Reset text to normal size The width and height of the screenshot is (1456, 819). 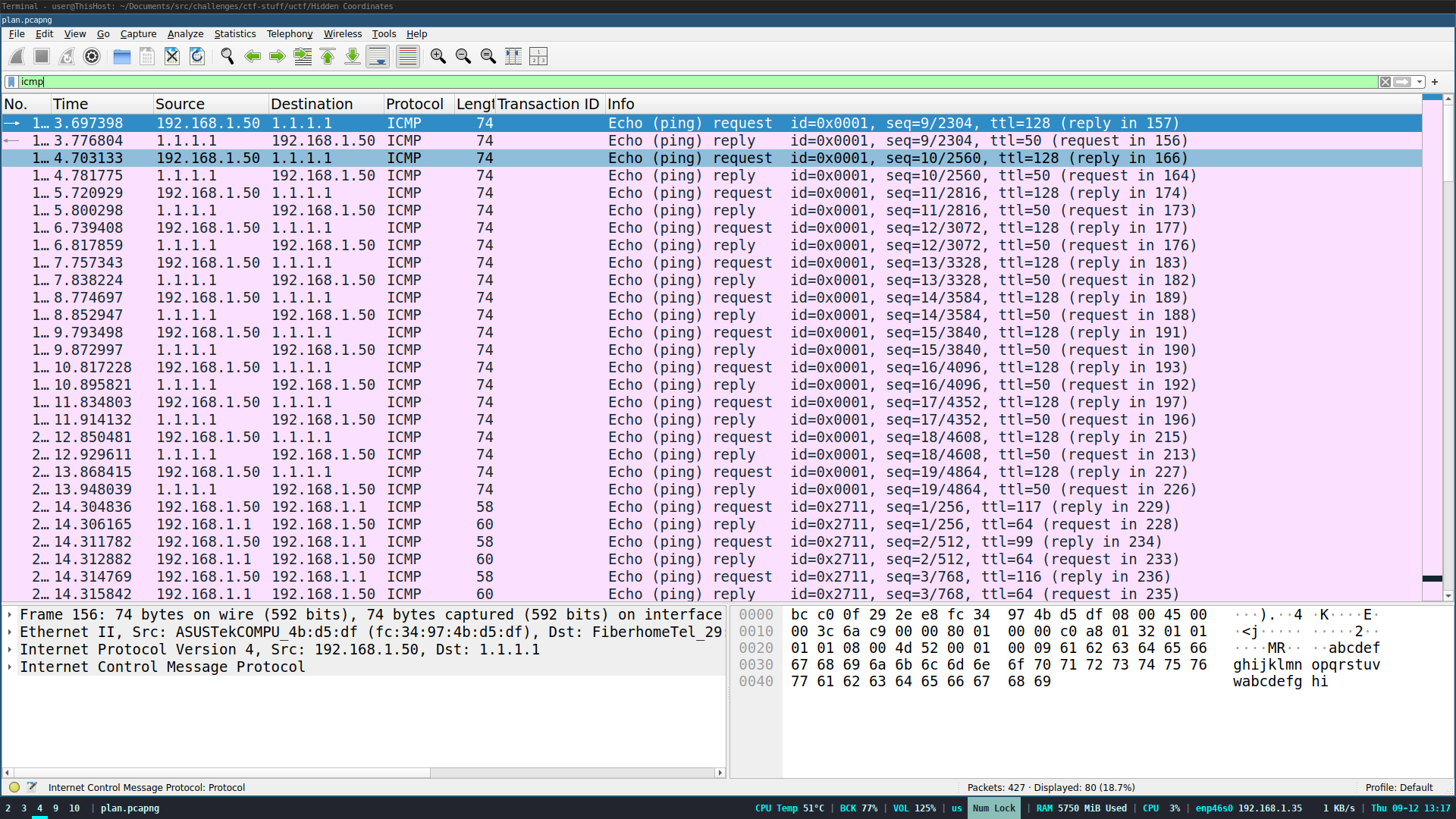tap(488, 56)
